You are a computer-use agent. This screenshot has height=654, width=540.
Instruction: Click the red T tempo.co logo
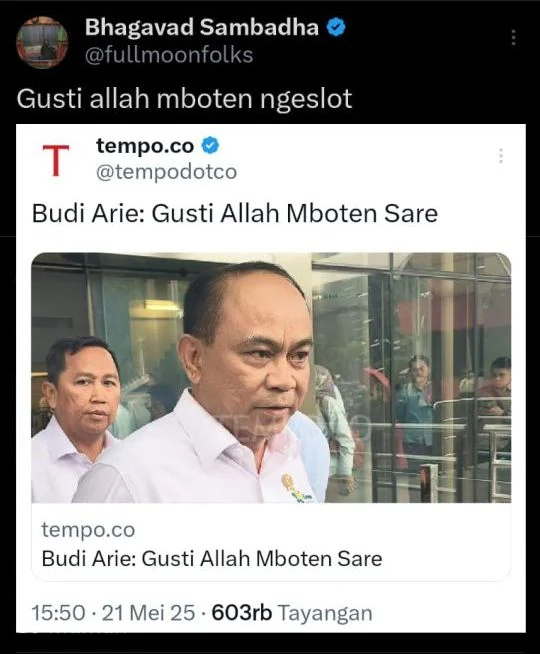point(56,160)
